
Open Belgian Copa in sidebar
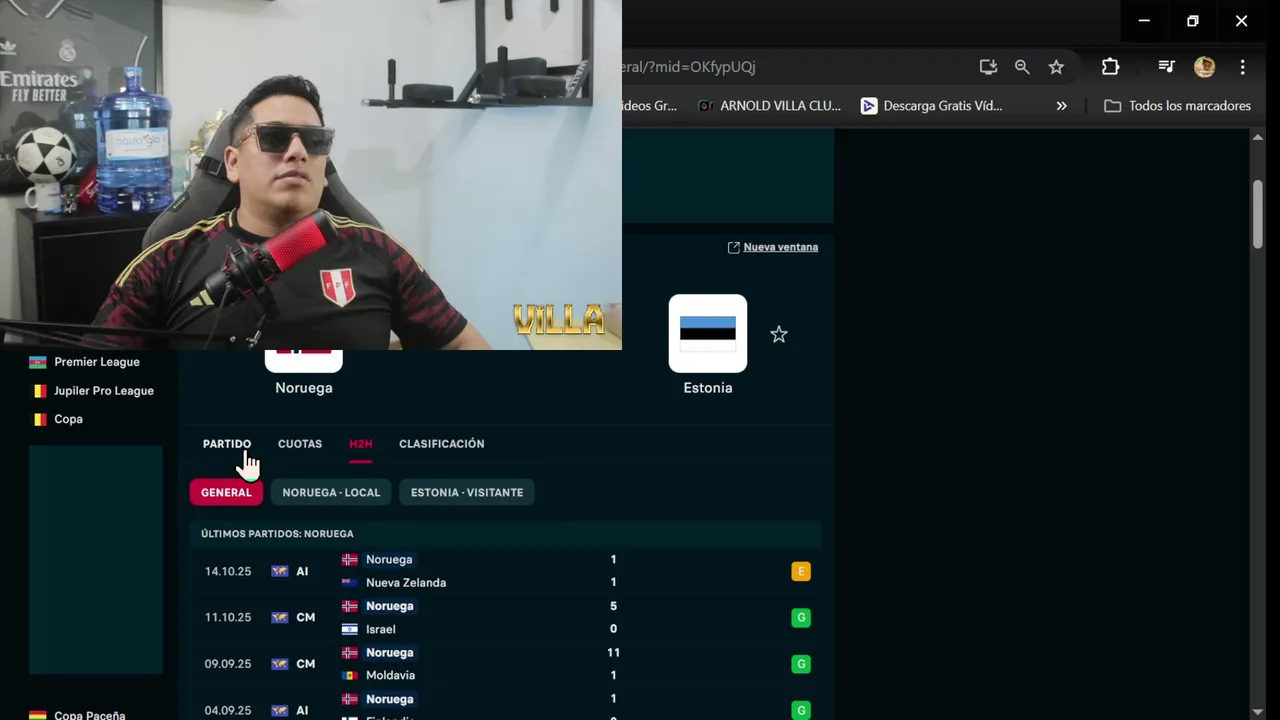68,419
